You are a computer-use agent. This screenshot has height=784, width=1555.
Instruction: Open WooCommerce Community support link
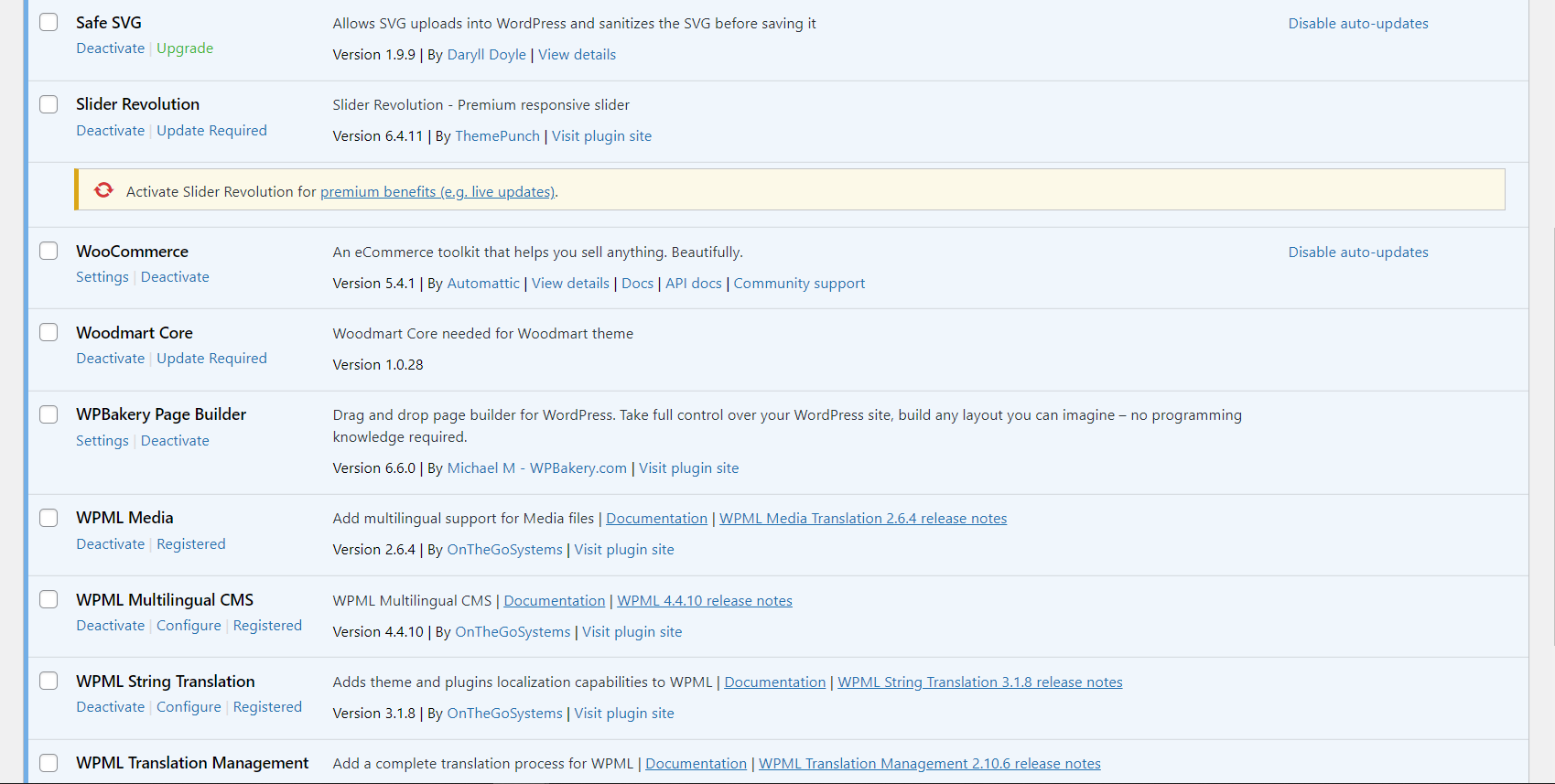click(x=799, y=284)
